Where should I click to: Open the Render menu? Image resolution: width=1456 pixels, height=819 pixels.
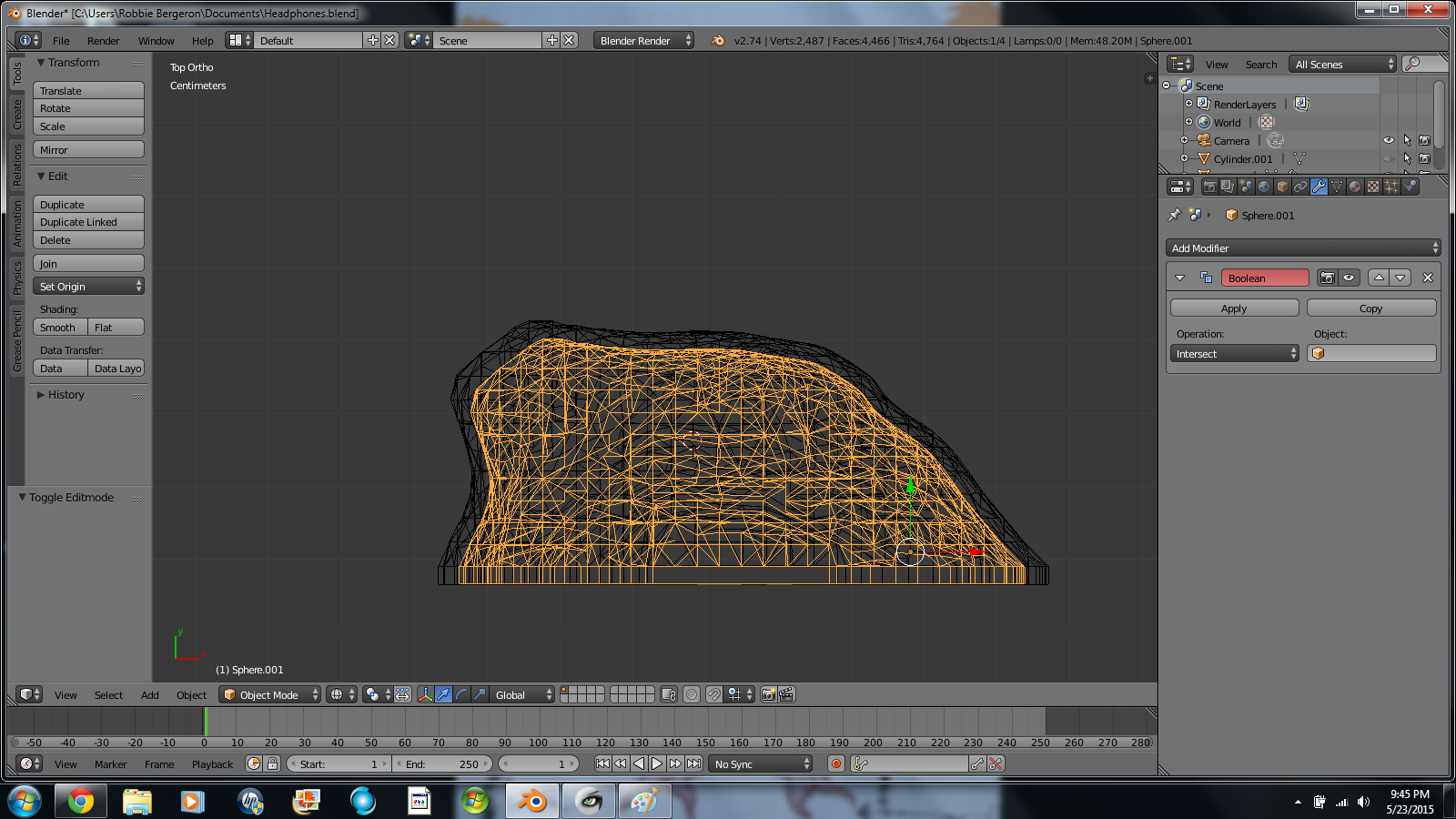tap(103, 41)
